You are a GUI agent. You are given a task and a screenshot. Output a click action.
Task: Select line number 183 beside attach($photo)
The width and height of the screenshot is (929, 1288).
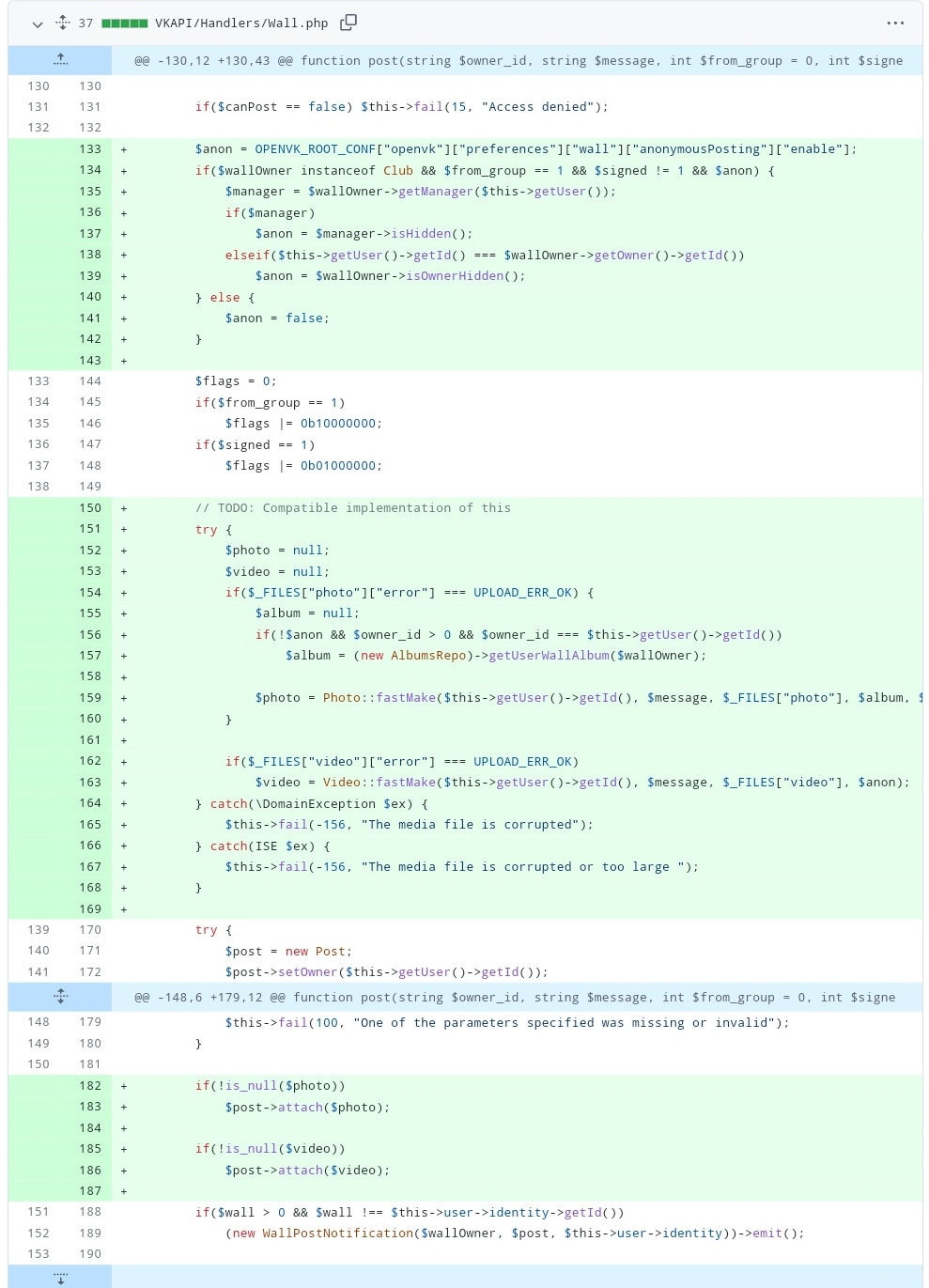pos(90,1107)
